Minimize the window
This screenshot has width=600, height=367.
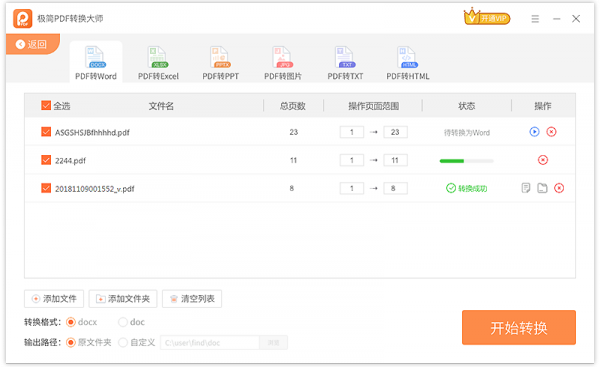coord(556,19)
